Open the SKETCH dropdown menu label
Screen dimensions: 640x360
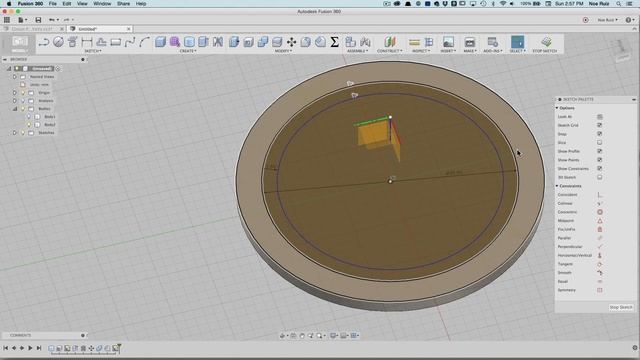click(x=93, y=51)
